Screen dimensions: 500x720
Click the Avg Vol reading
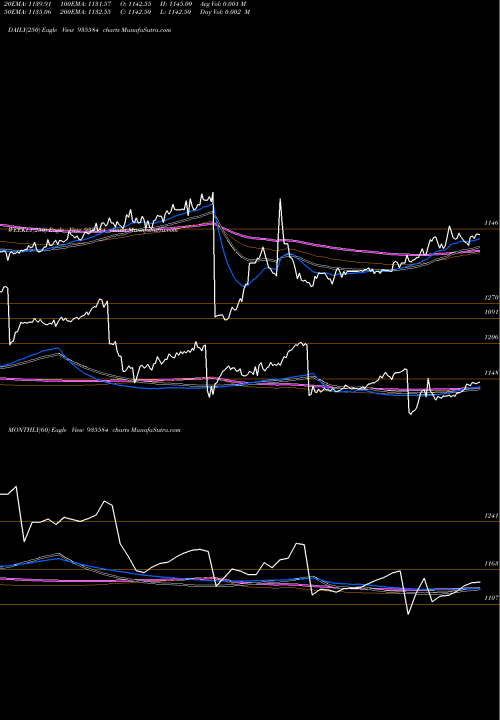pos(223,4)
